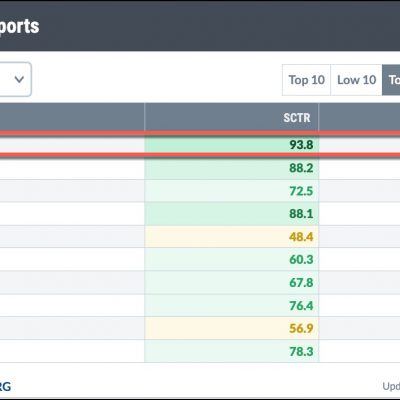Click the yellow 48.4 SCTR cell
This screenshot has height=400, width=400.
coord(232,237)
